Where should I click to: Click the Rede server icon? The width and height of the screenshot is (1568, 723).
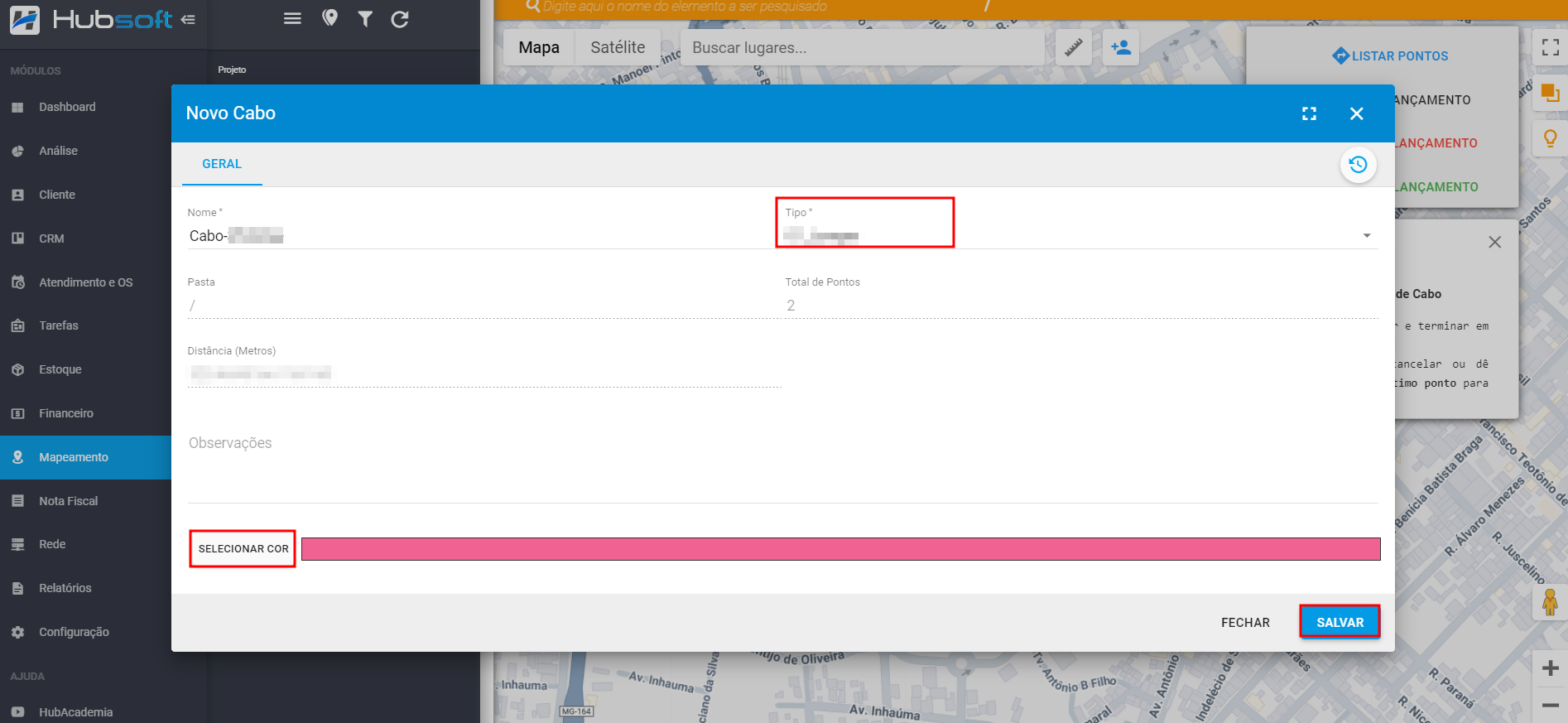tap(17, 544)
